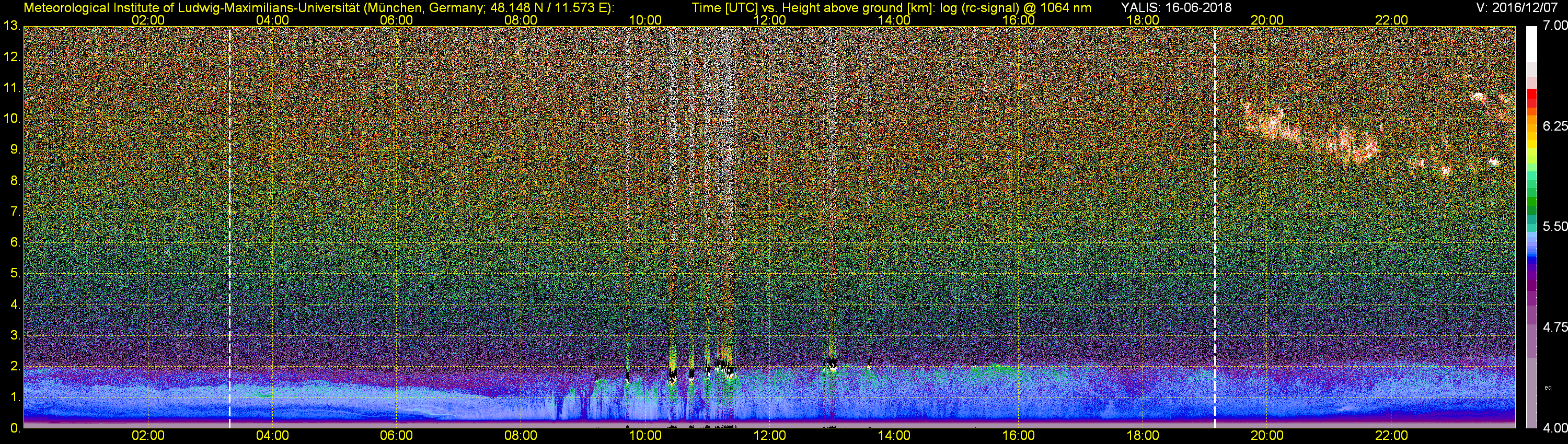Click the '2.' height axis label
1568x444 pixels.
pyautogui.click(x=15, y=366)
